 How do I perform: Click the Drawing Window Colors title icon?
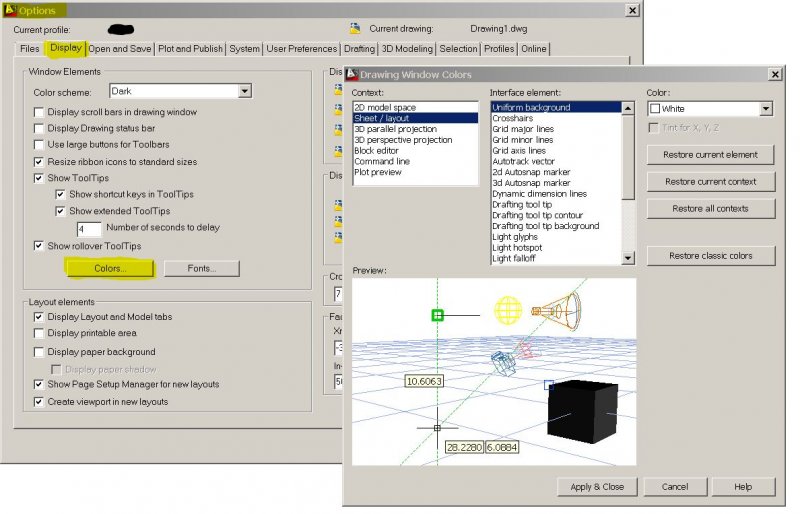coord(351,74)
